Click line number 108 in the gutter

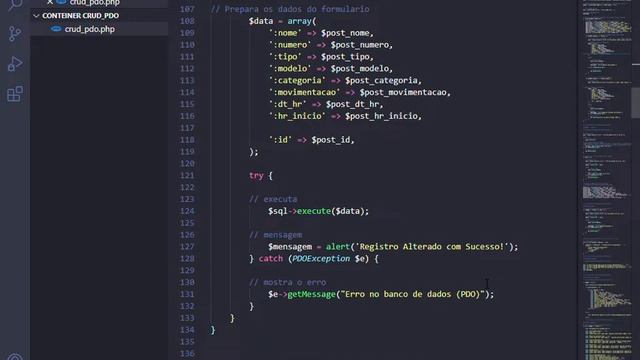(x=187, y=21)
